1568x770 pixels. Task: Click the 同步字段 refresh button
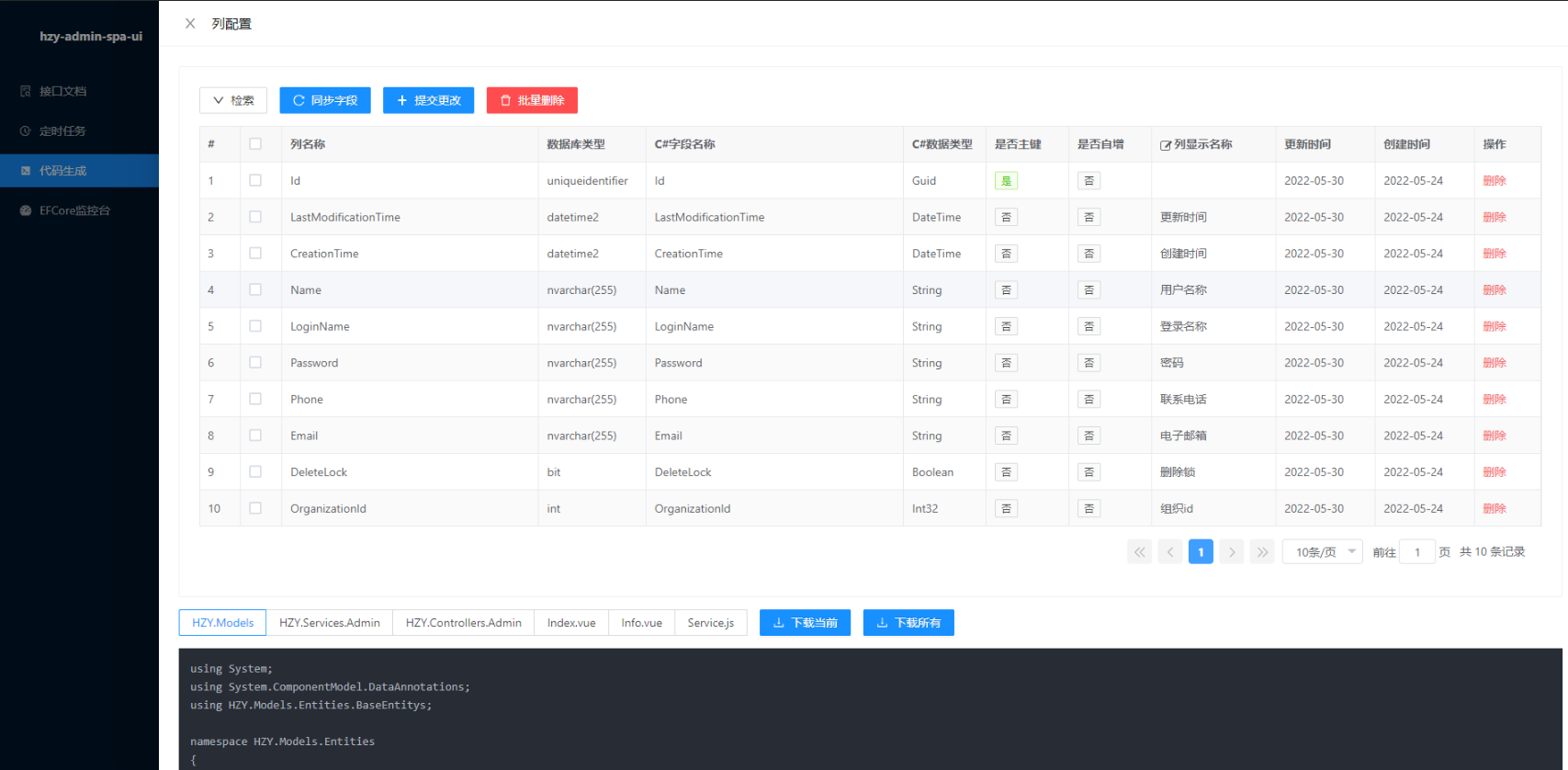[325, 100]
